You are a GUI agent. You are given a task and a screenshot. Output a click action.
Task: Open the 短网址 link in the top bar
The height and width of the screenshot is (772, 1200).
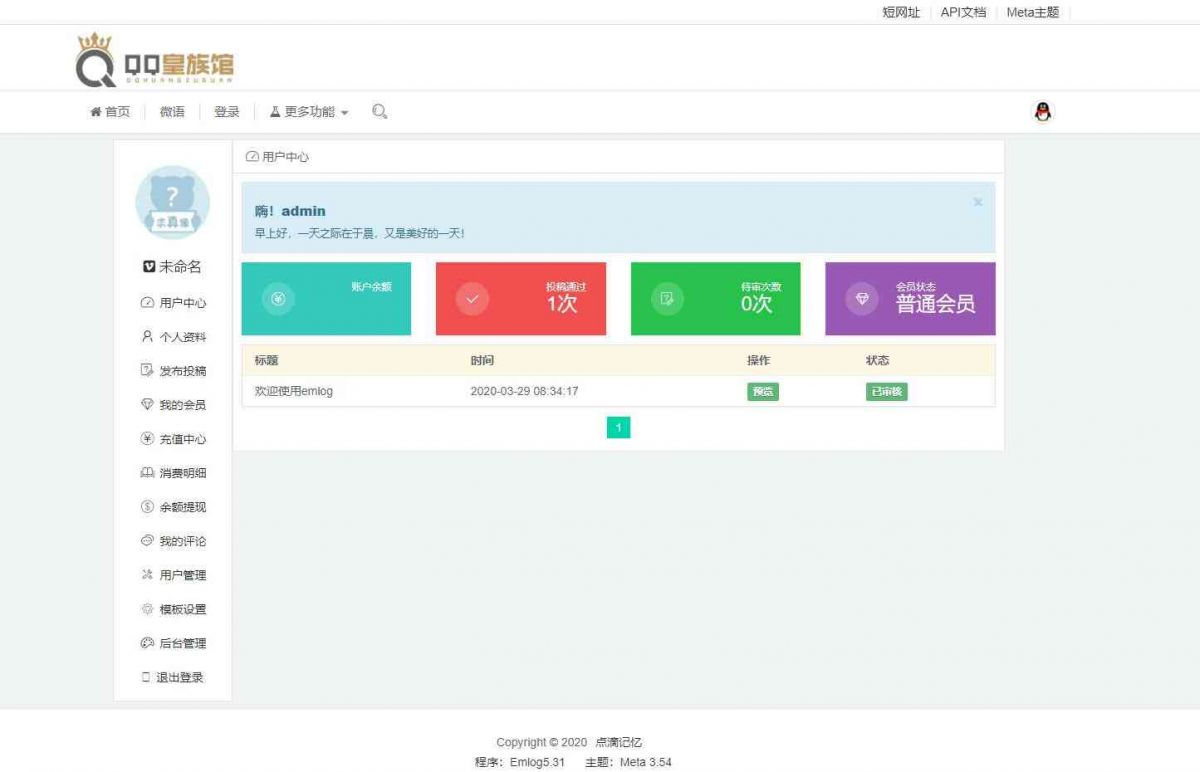(x=902, y=13)
